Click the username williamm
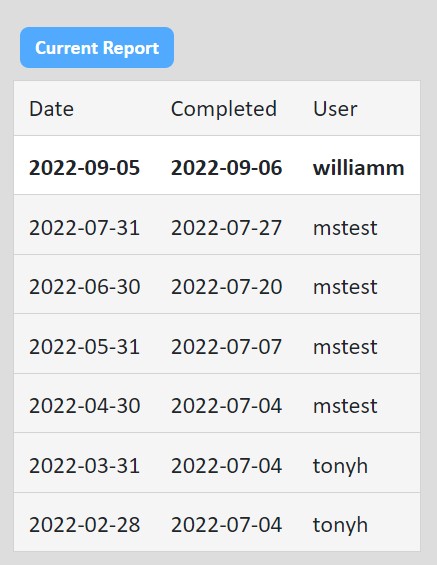This screenshot has height=565, width=437. coord(358,168)
